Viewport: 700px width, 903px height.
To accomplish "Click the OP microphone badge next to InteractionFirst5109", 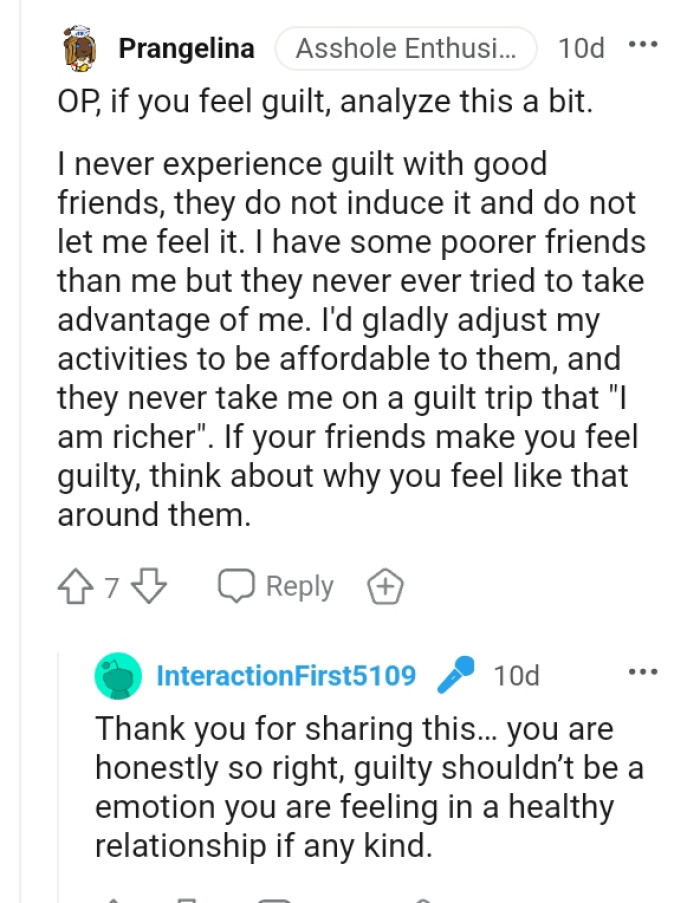I will [x=456, y=675].
